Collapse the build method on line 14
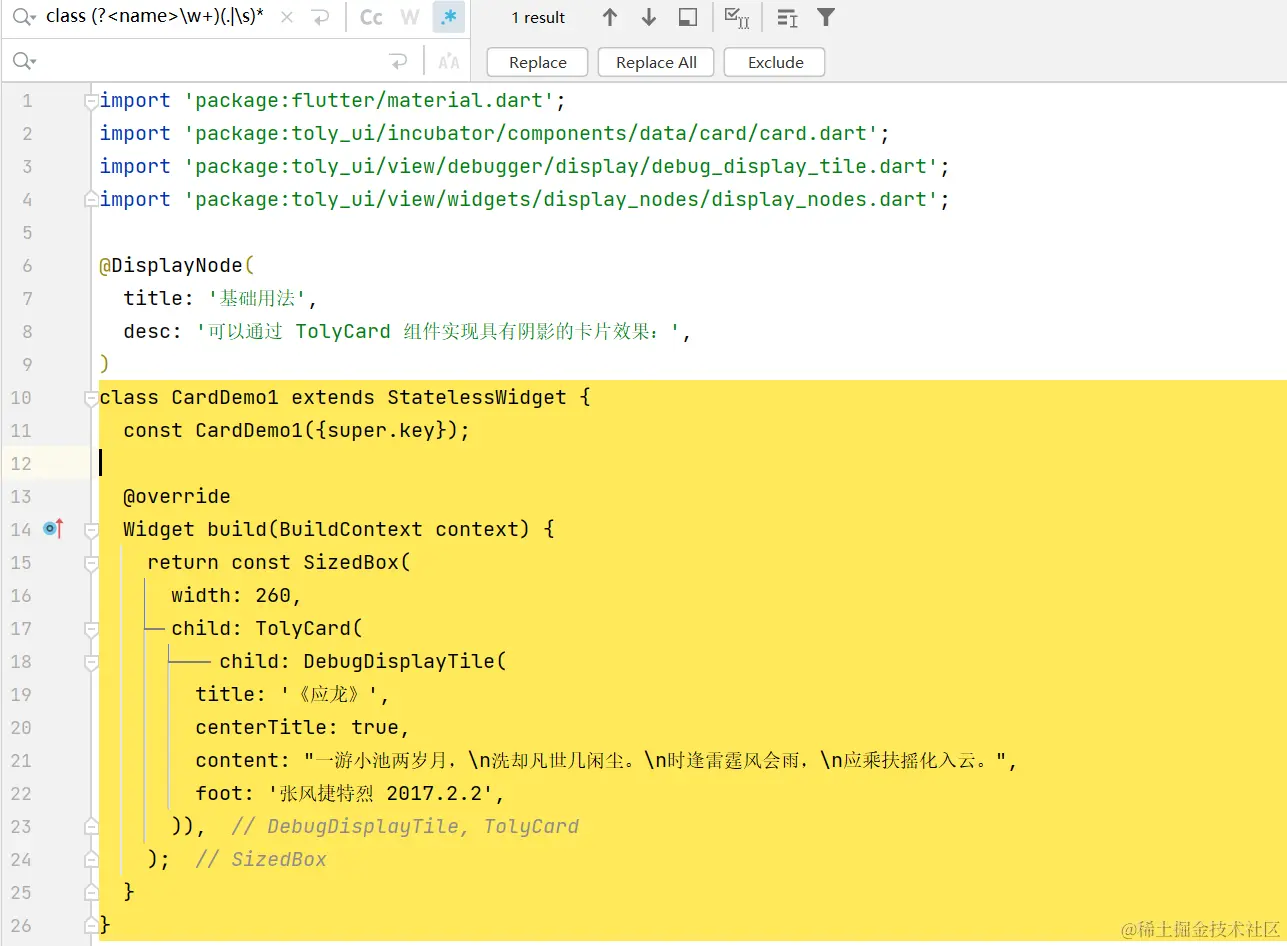1287x946 pixels. (x=91, y=529)
